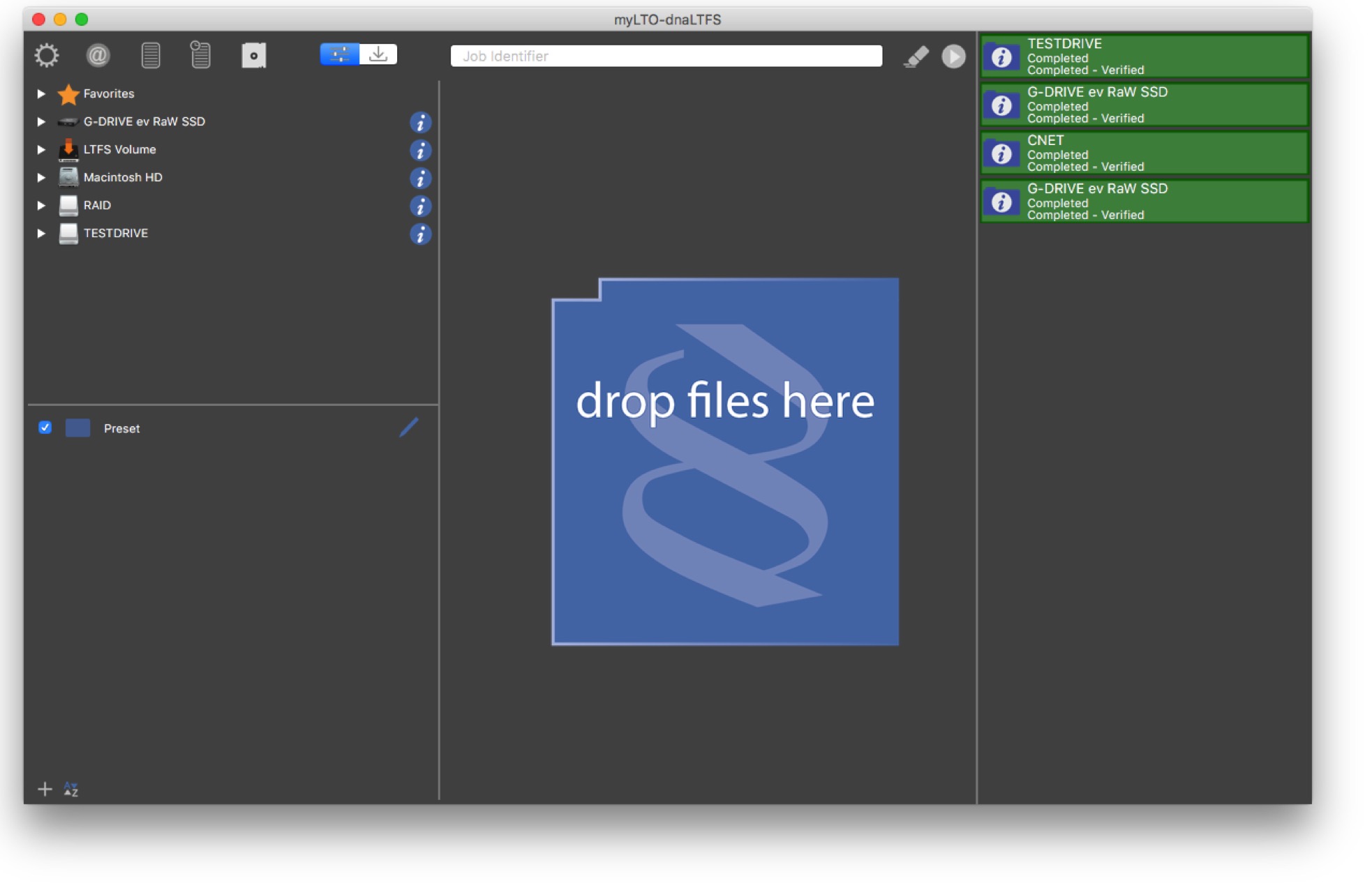Show info for TESTDRIVE in sidebar
The image size is (1372, 890).
pos(420,234)
